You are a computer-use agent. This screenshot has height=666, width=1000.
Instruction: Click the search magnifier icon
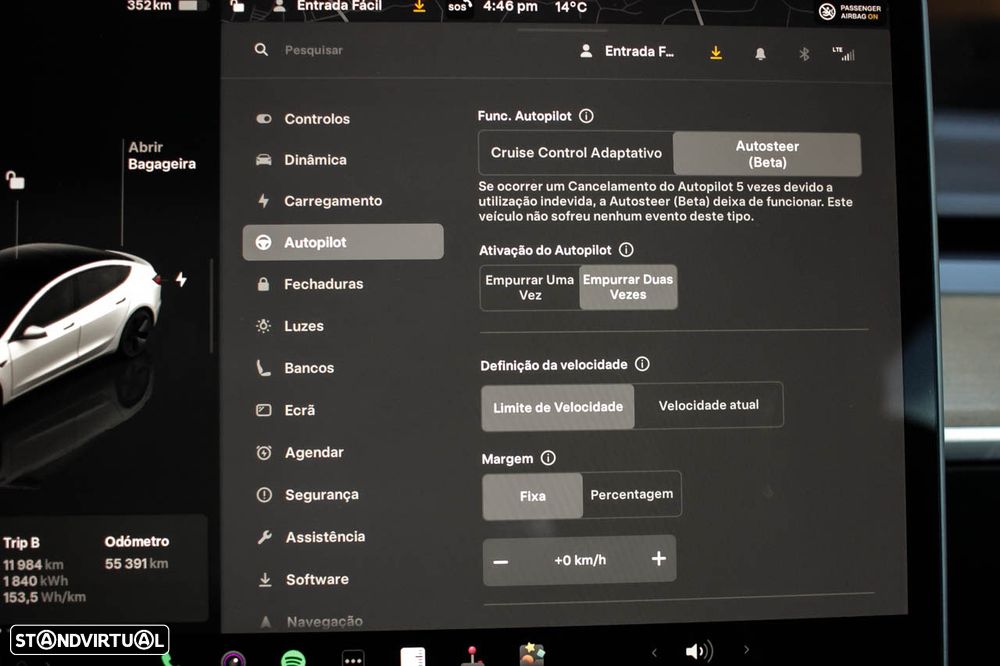point(261,49)
